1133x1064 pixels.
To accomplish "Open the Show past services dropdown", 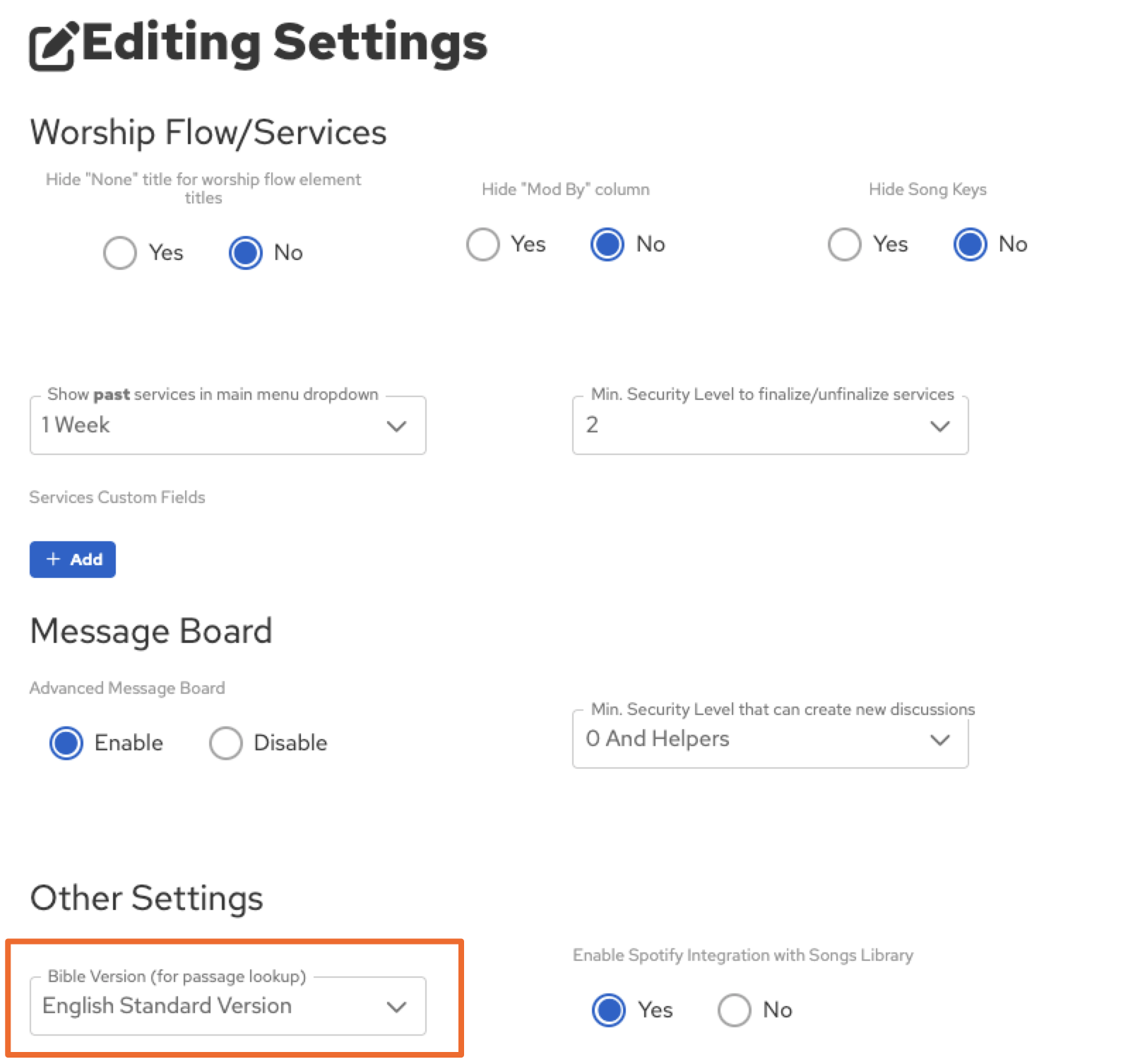I will [212, 425].
